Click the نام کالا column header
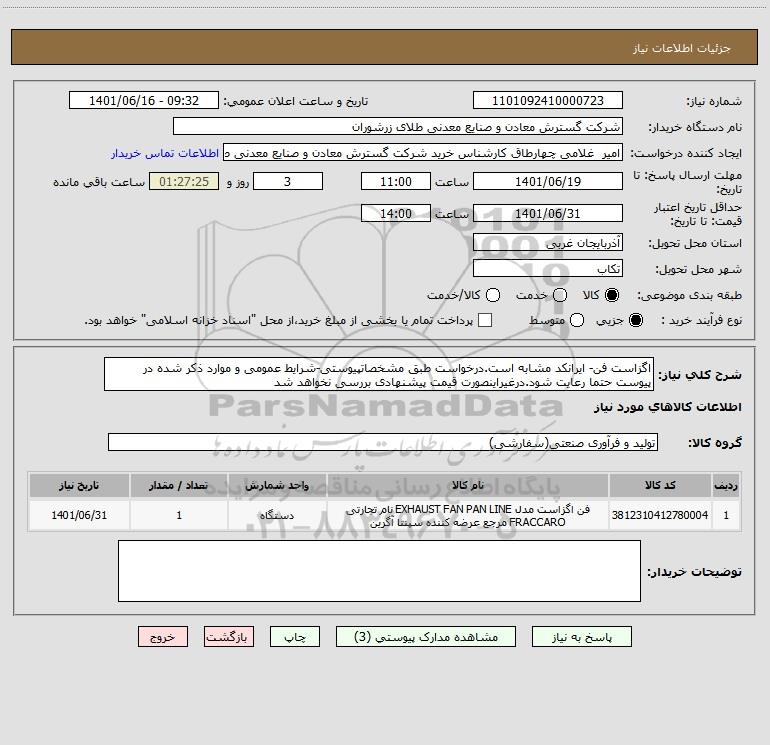 pyautogui.click(x=468, y=486)
